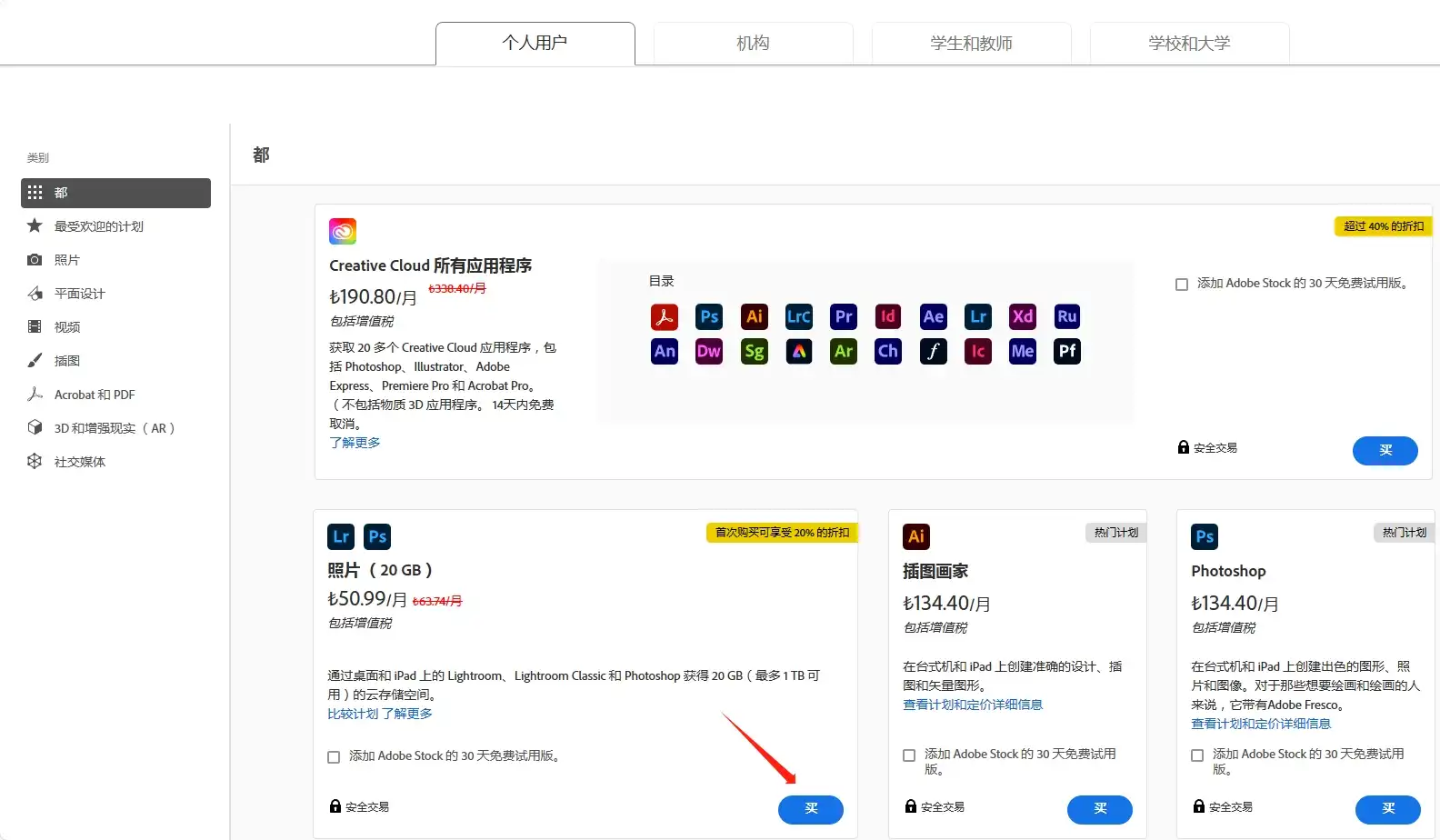Check Adobe Stock trial box in 照片 plan
This screenshot has height=840, width=1440.
click(334, 757)
